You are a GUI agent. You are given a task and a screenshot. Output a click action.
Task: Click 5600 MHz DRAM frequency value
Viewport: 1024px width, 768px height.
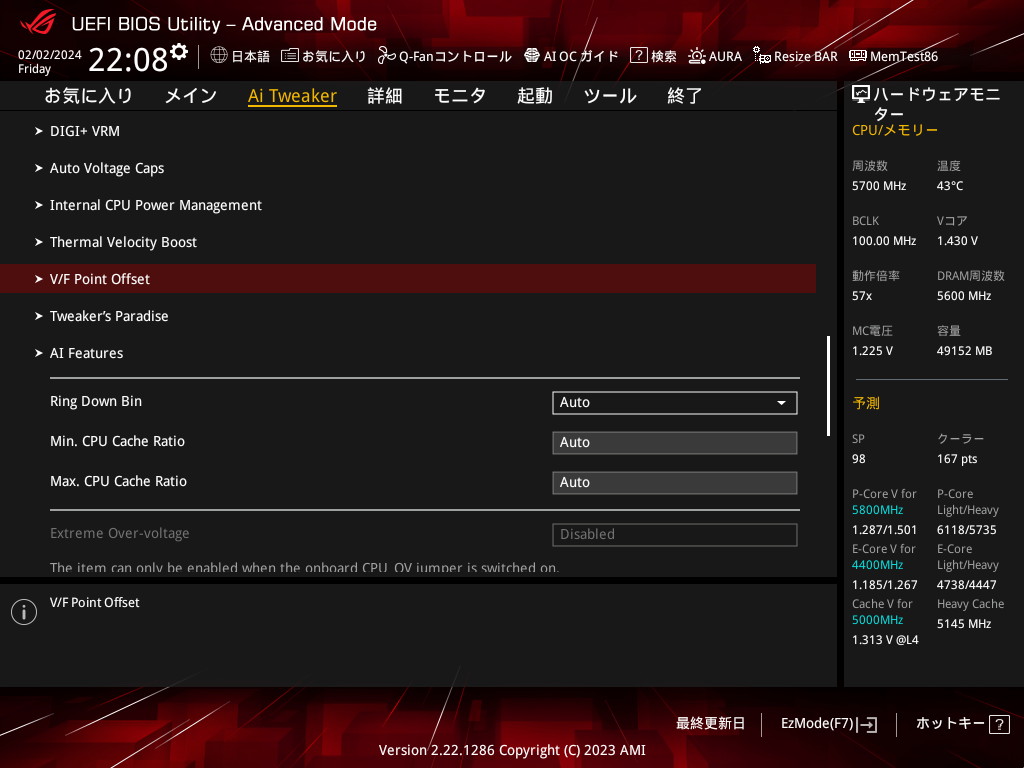[964, 296]
